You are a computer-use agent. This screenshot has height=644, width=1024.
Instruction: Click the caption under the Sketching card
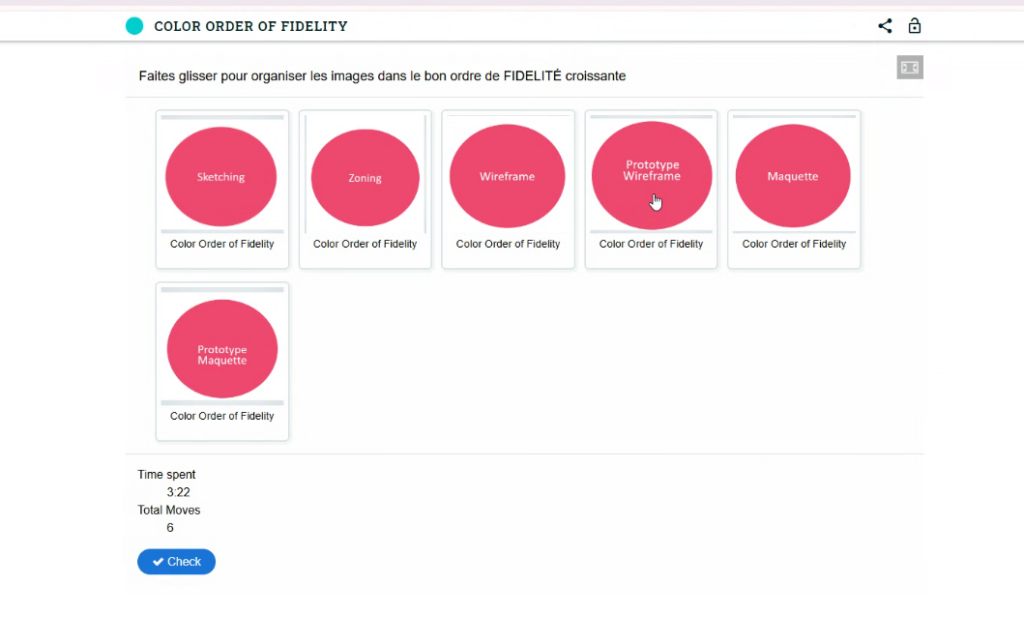[x=222, y=244]
